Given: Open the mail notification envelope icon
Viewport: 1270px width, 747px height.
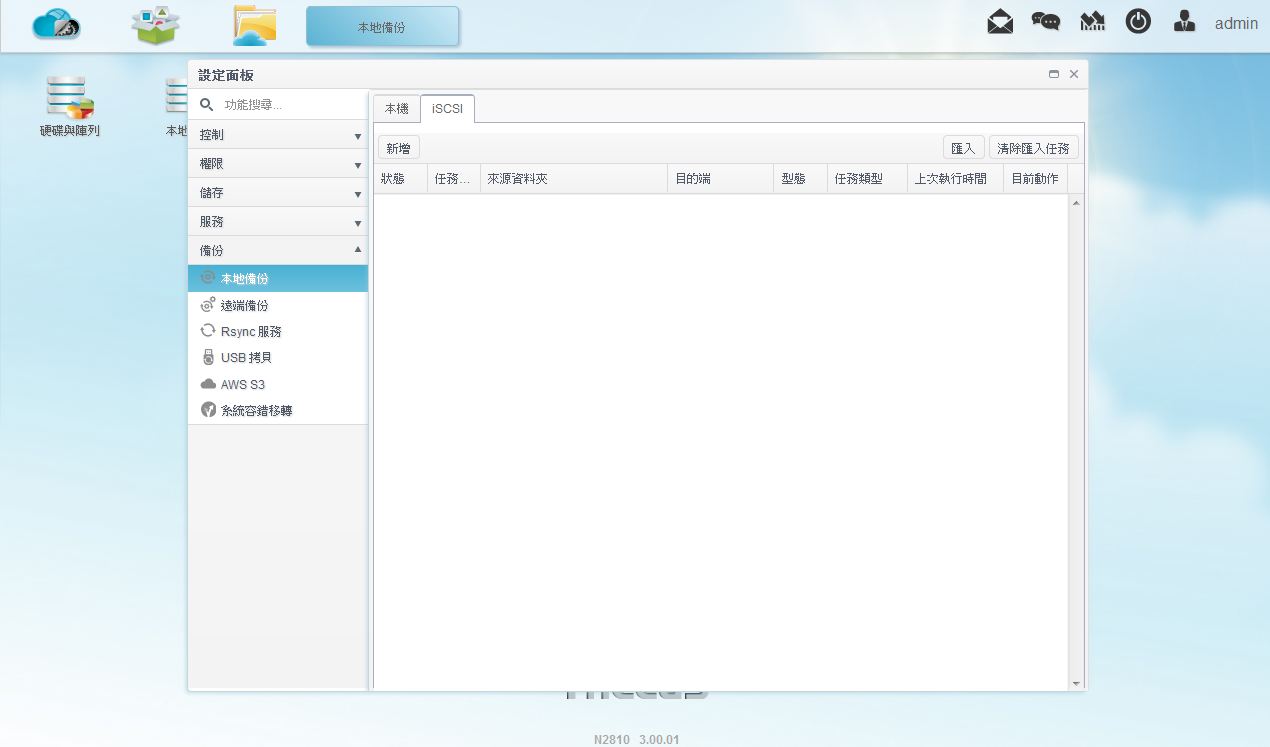Looking at the screenshot, I should pos(1000,22).
